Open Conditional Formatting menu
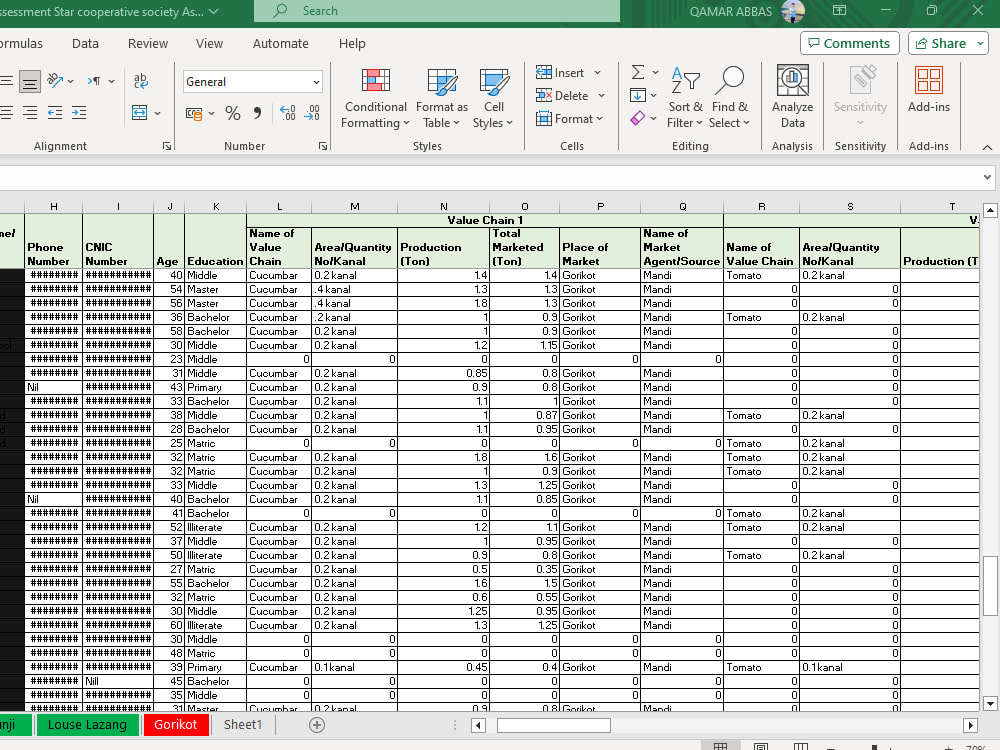The width and height of the screenshot is (1000, 750). 375,98
